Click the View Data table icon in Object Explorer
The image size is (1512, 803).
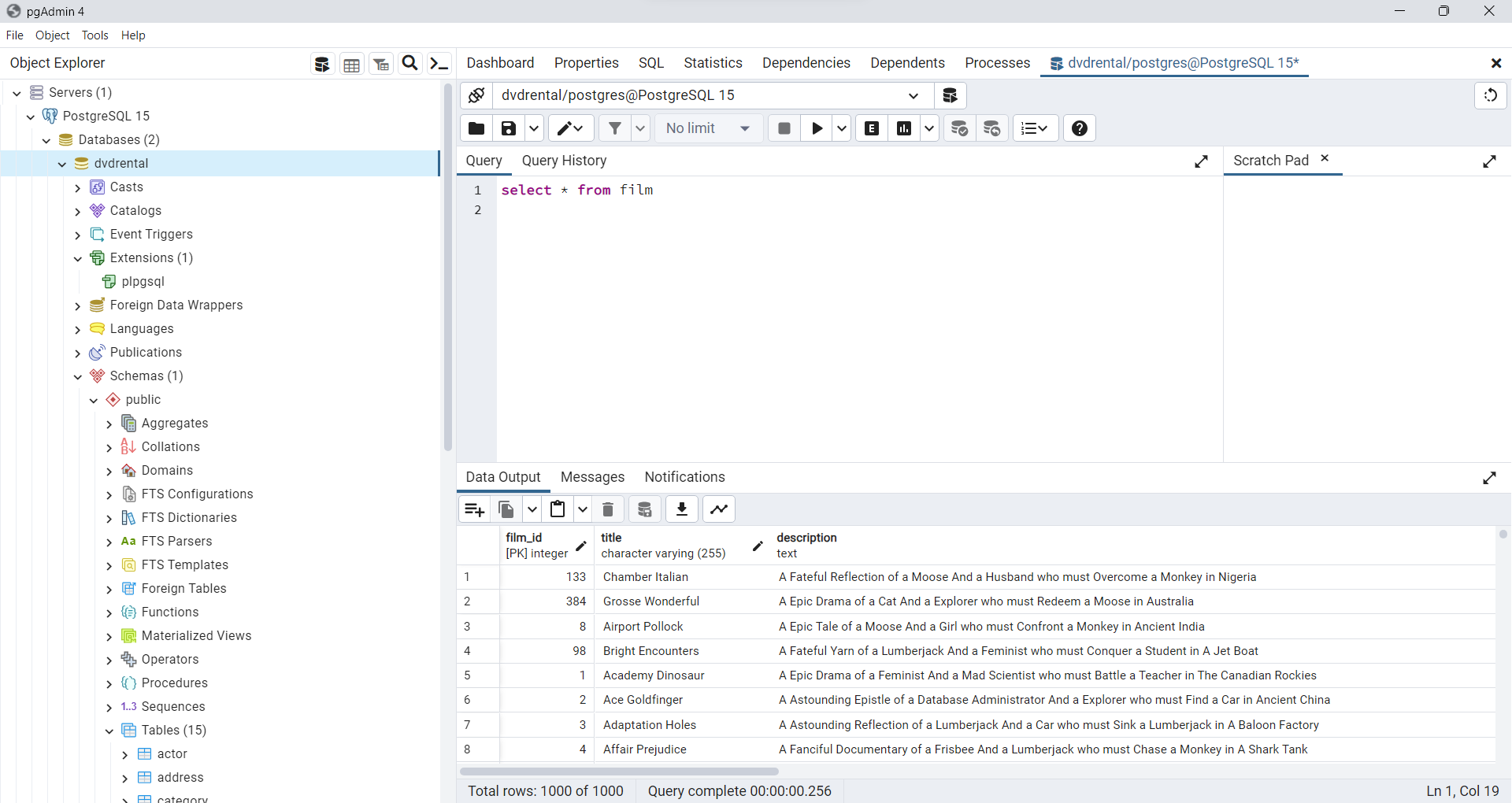click(x=352, y=64)
